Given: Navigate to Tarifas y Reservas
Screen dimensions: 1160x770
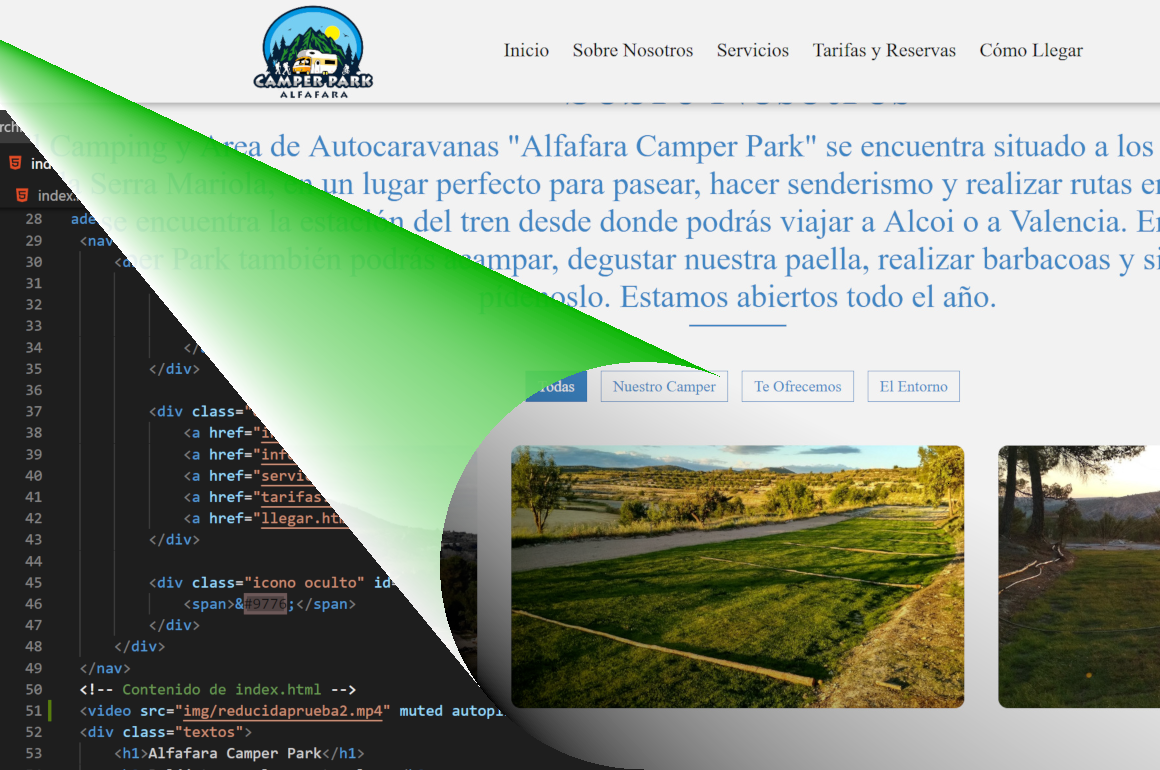Looking at the screenshot, I should coord(884,51).
